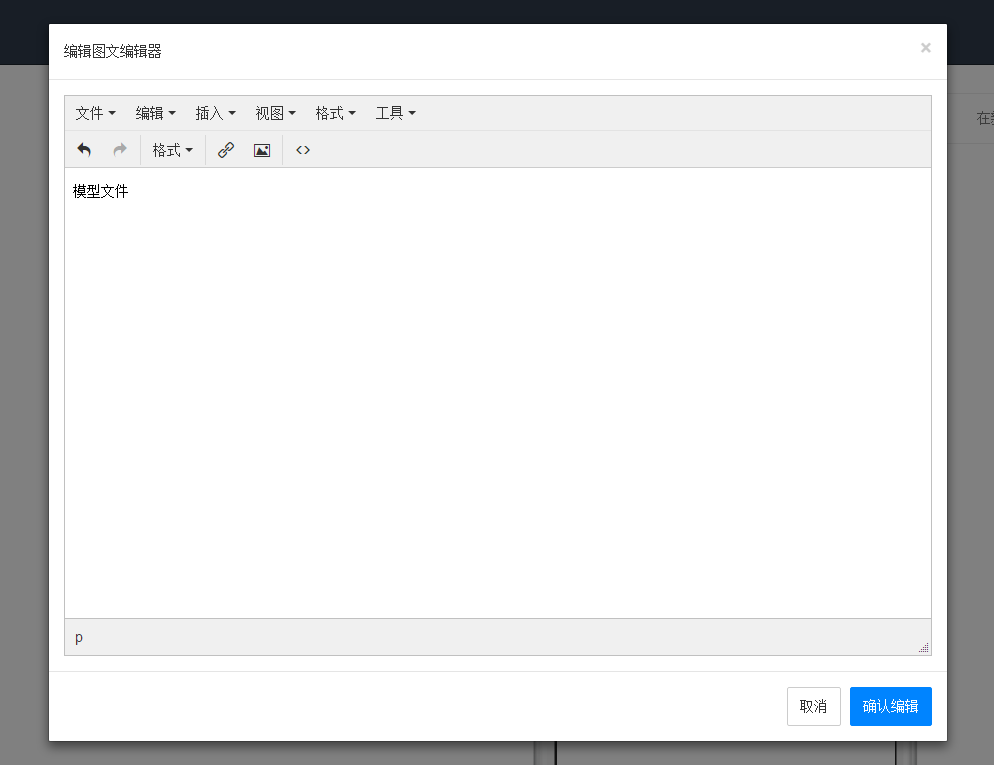The height and width of the screenshot is (765, 994).
Task: Insert an image using the picture icon
Action: coord(262,150)
